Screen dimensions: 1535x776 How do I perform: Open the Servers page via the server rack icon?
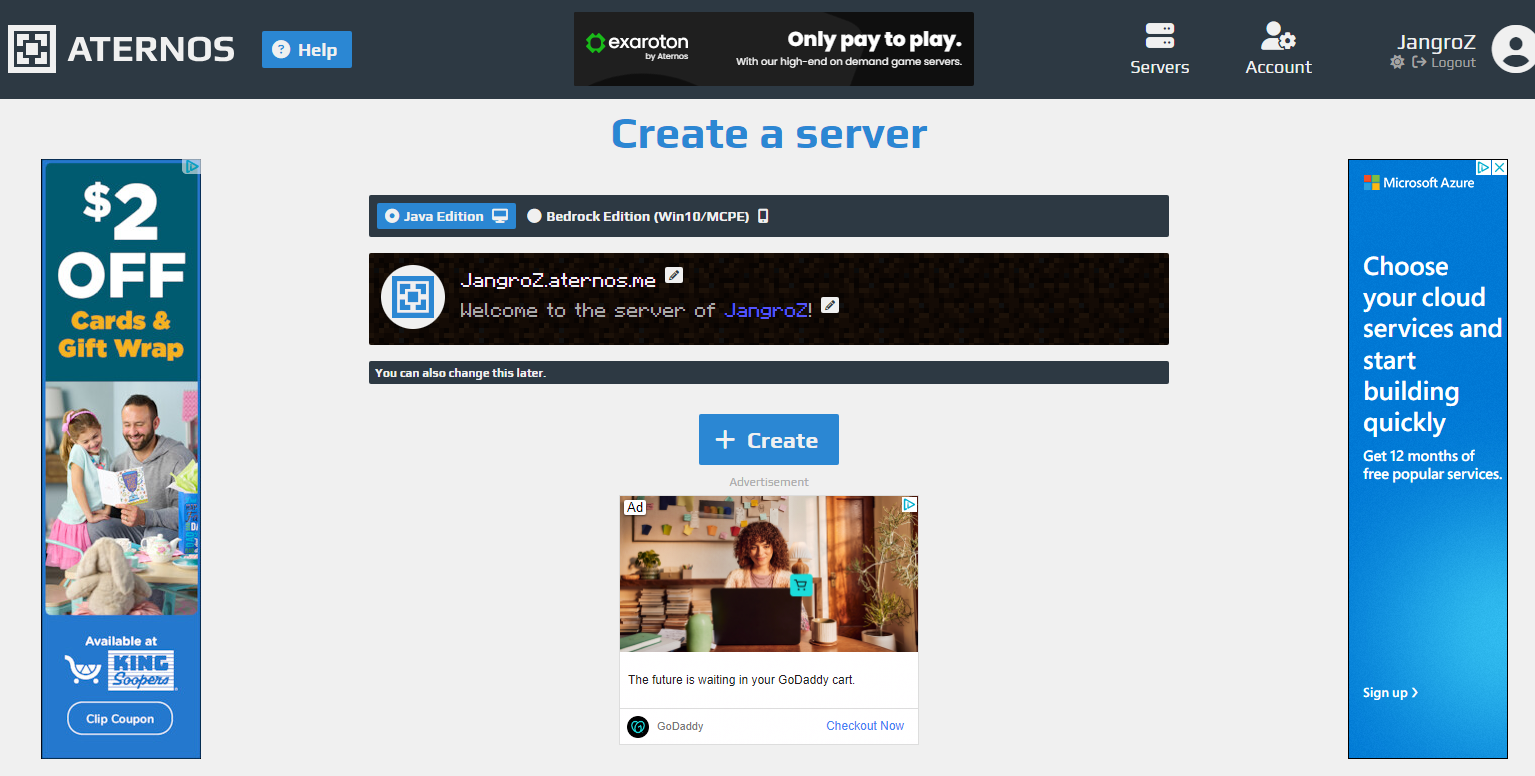(1159, 34)
